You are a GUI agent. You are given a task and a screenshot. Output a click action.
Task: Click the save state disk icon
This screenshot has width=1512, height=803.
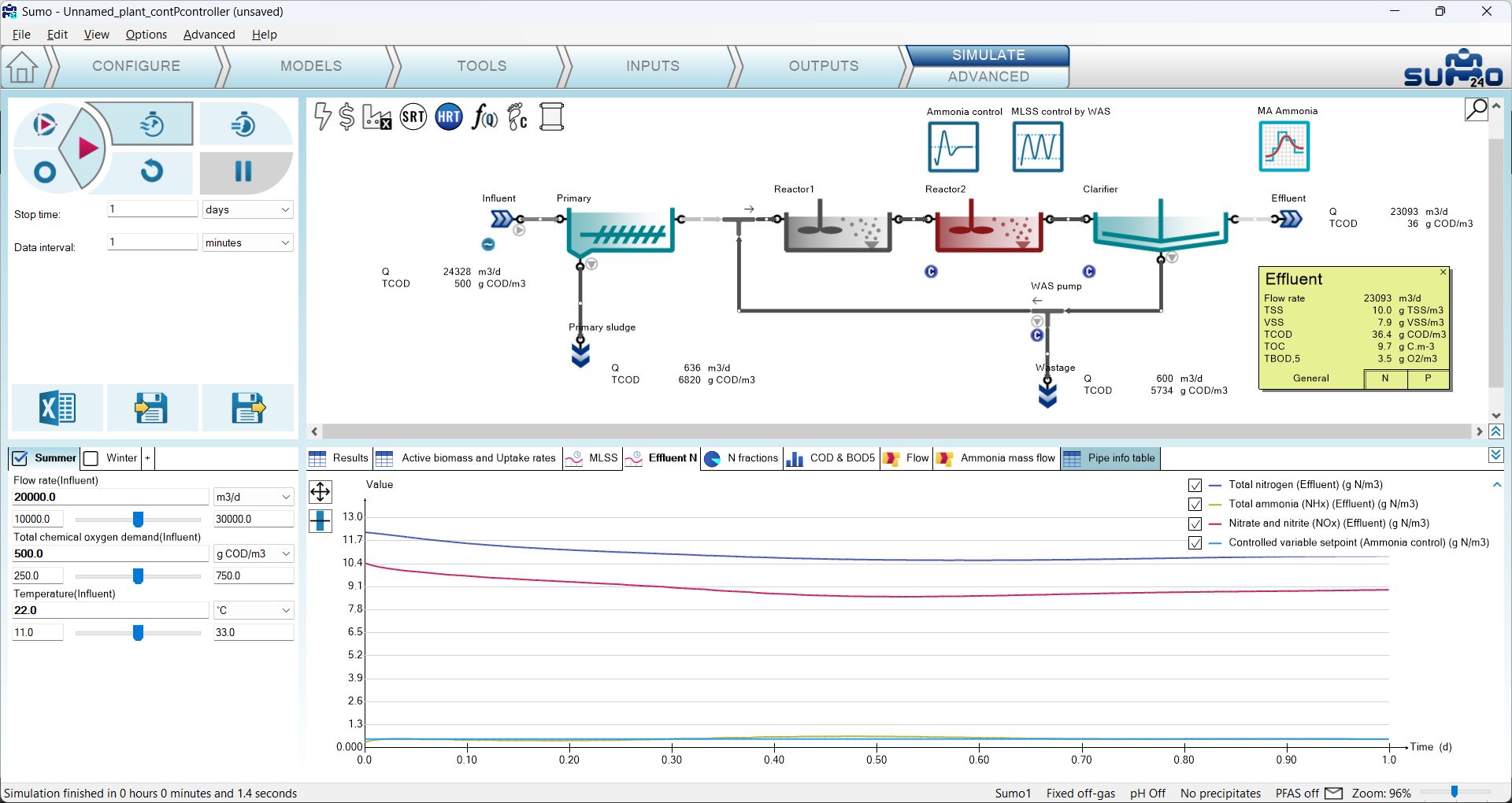248,408
